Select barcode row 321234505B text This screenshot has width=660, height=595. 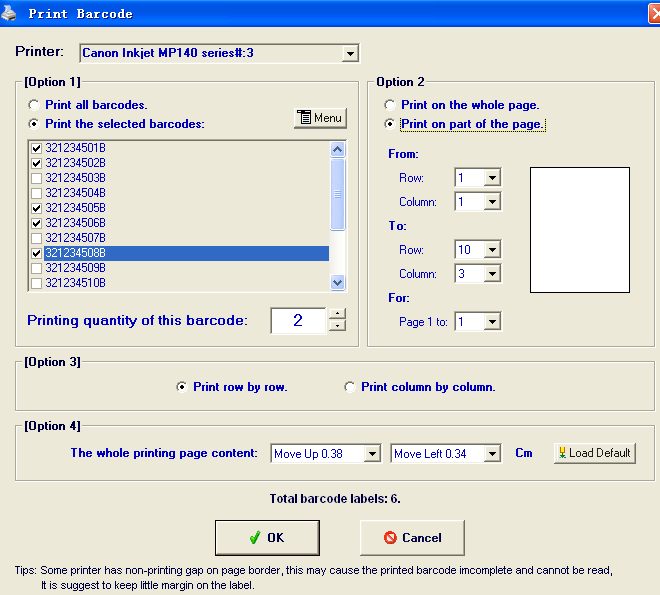75,208
